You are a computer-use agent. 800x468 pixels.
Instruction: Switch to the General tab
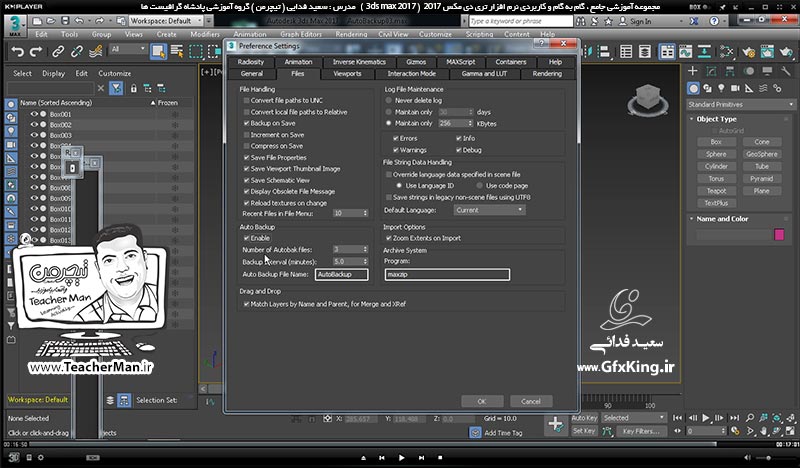[252, 74]
